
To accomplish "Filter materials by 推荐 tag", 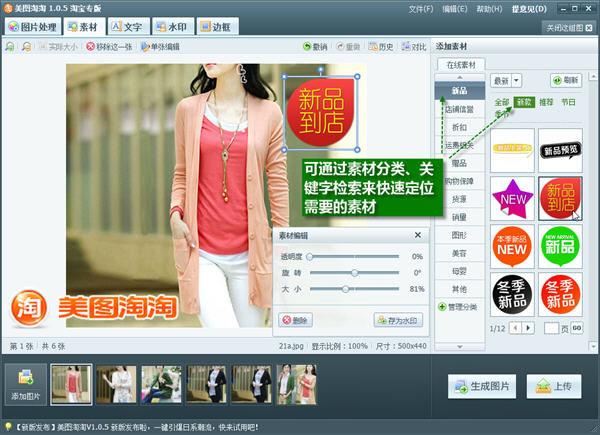I will pos(546,102).
